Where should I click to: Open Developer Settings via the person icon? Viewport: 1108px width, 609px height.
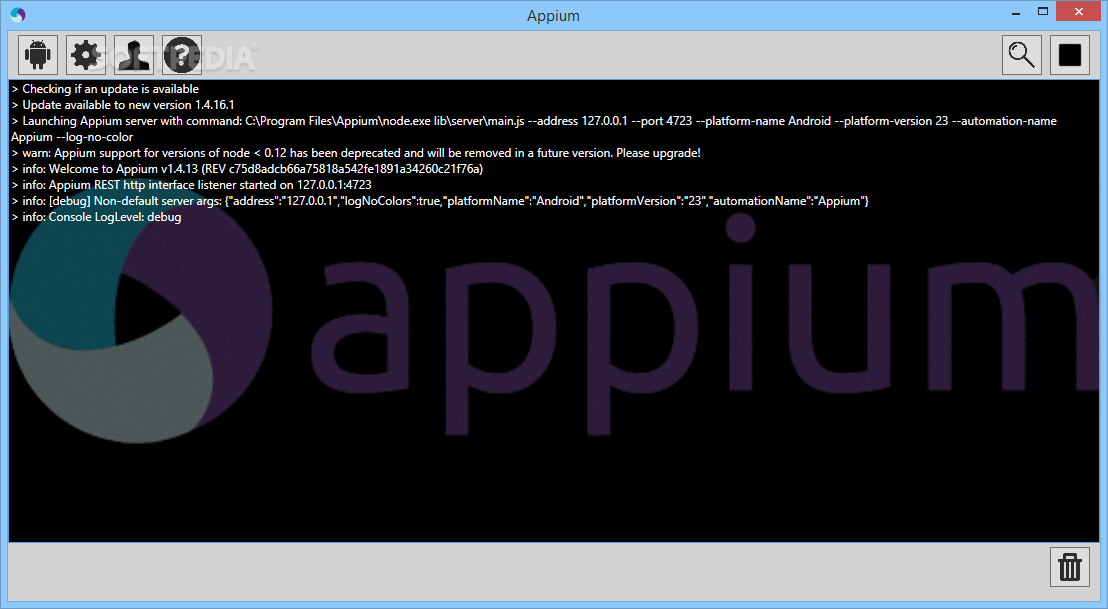[x=134, y=55]
